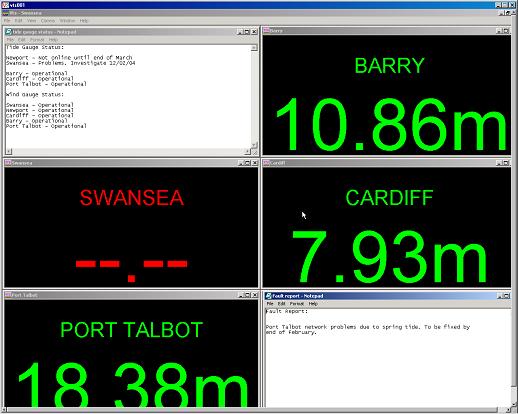
Task: Click the Notepad icon of tide gauge status window
Action: (9, 32)
